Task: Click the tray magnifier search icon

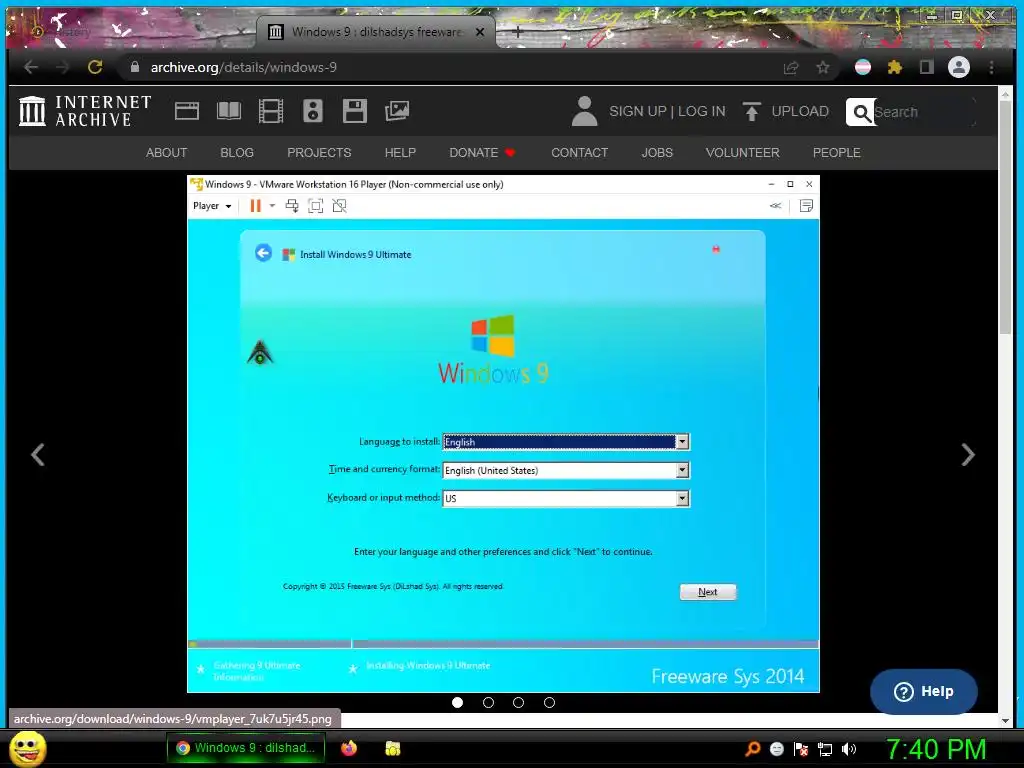Action: click(753, 748)
